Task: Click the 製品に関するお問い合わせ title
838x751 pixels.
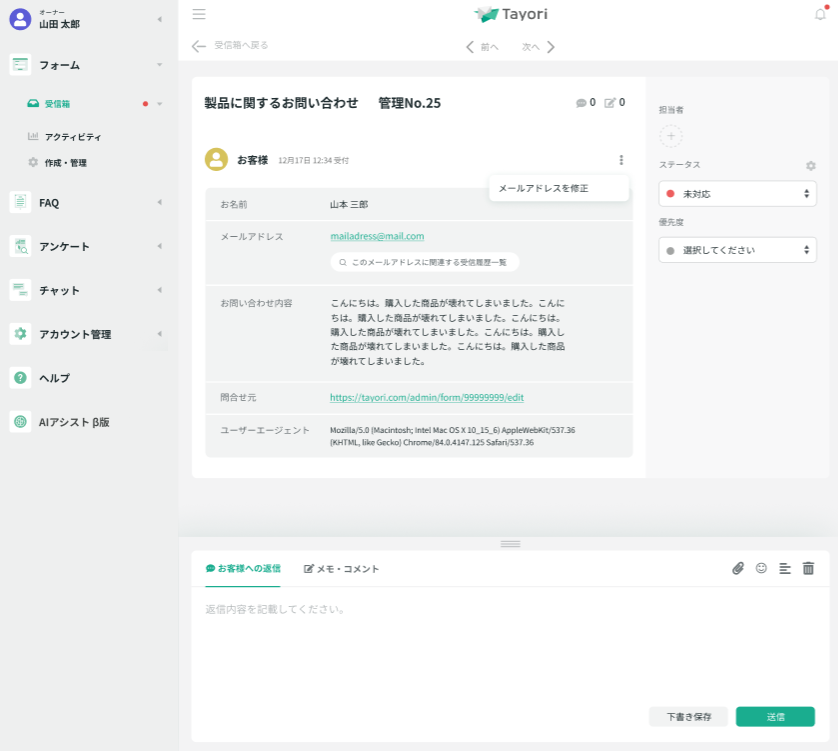Action: 281,103
